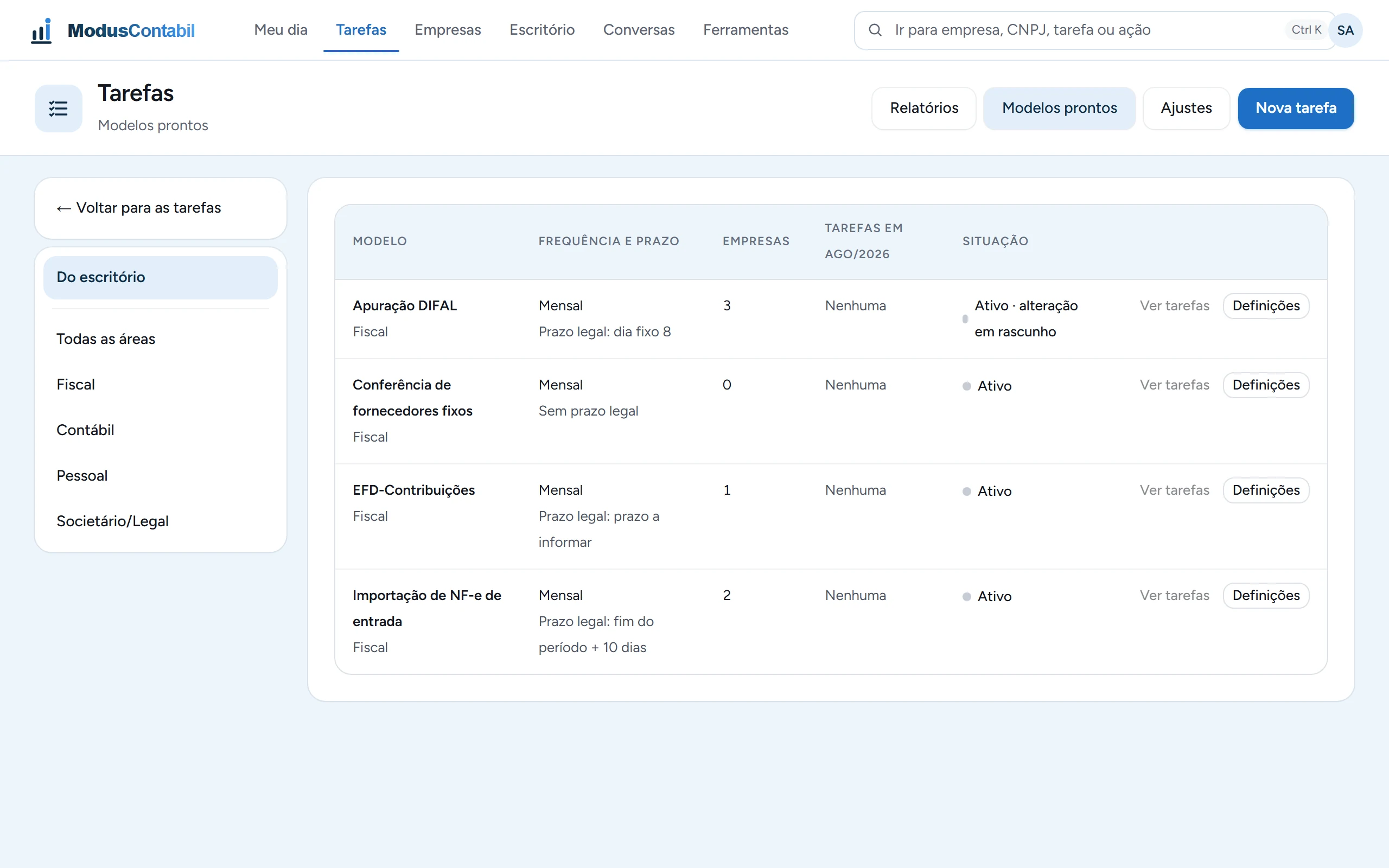Screen dimensions: 1389x868
Task: Click the FREQUÊNCIA E PRAZO column header
Action: click(608, 241)
